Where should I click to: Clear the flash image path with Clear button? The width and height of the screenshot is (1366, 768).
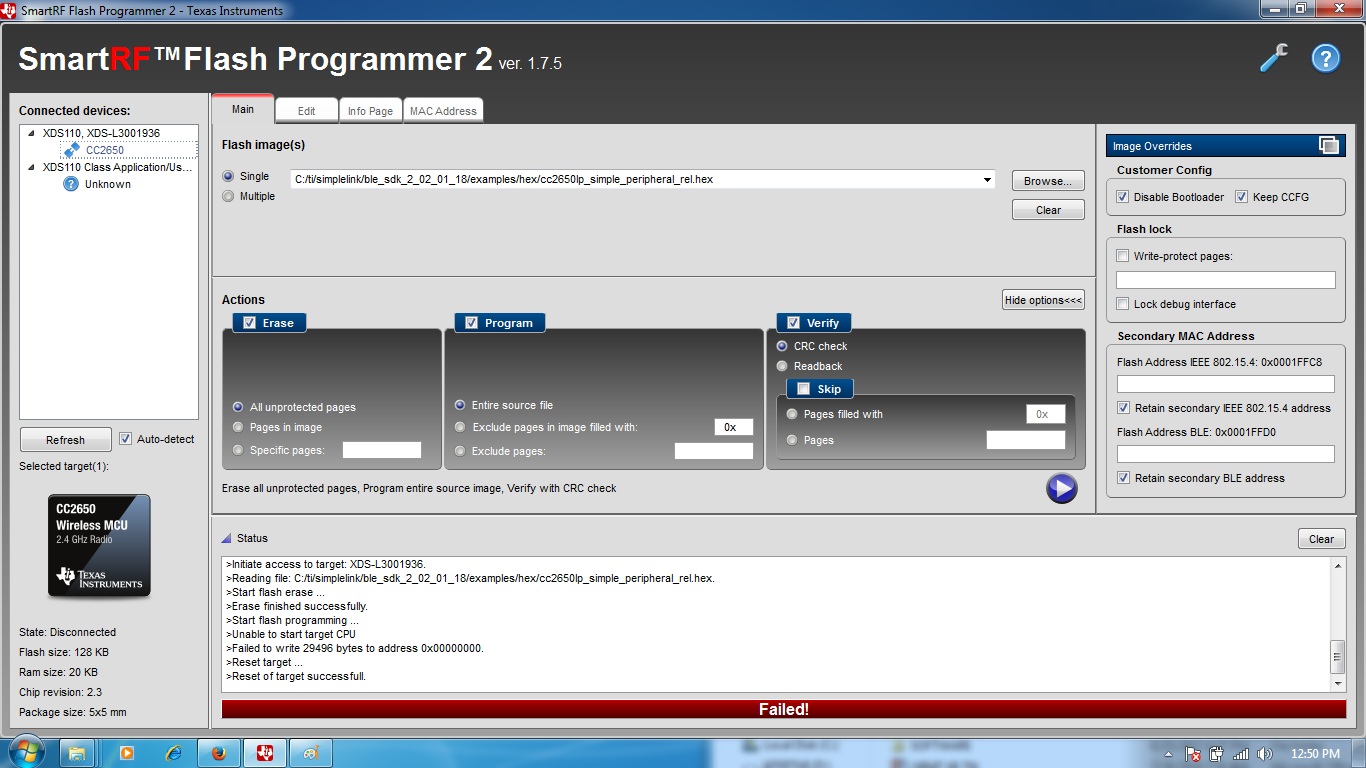[1048, 210]
